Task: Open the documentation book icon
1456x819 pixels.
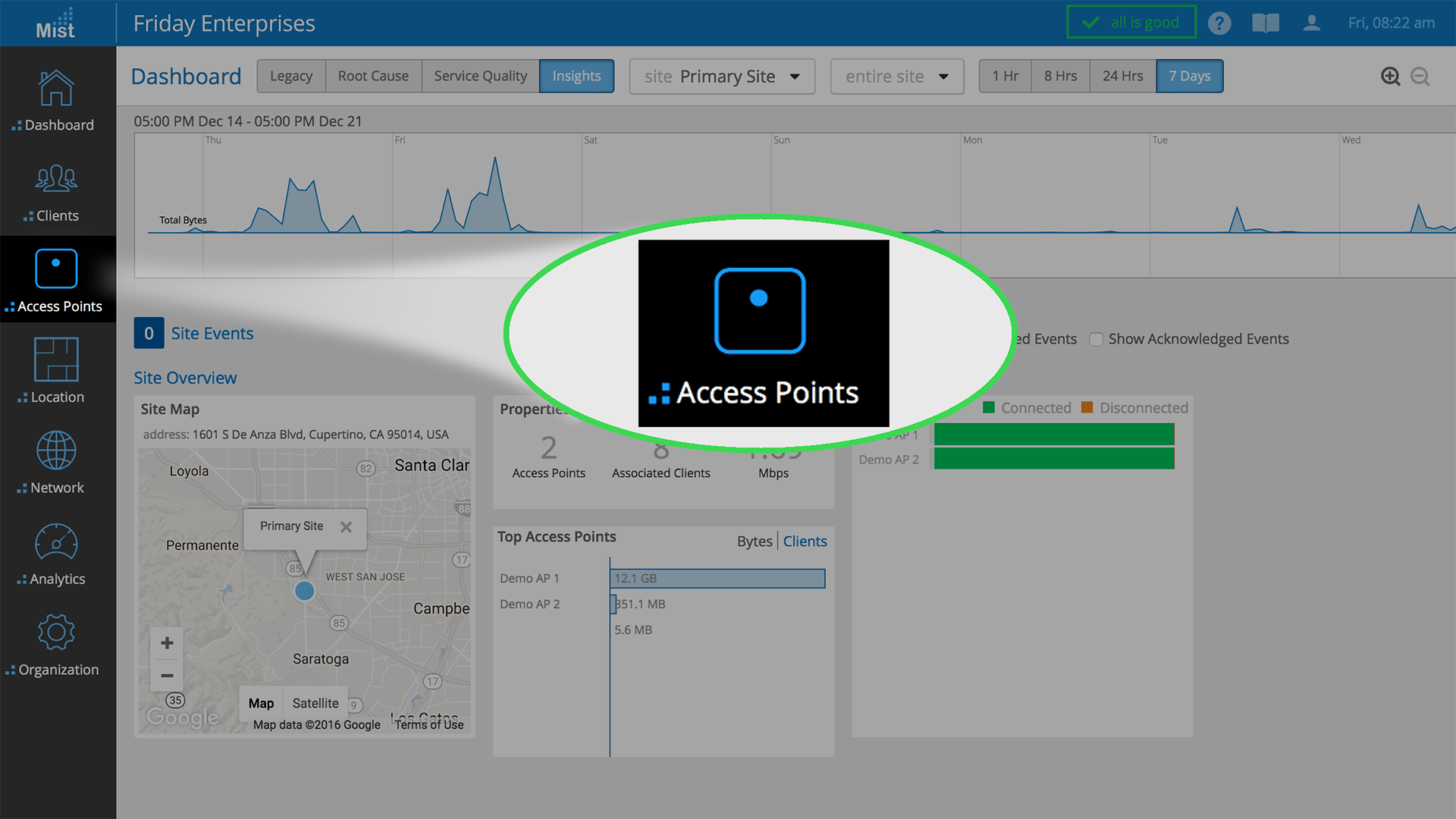Action: [1265, 24]
